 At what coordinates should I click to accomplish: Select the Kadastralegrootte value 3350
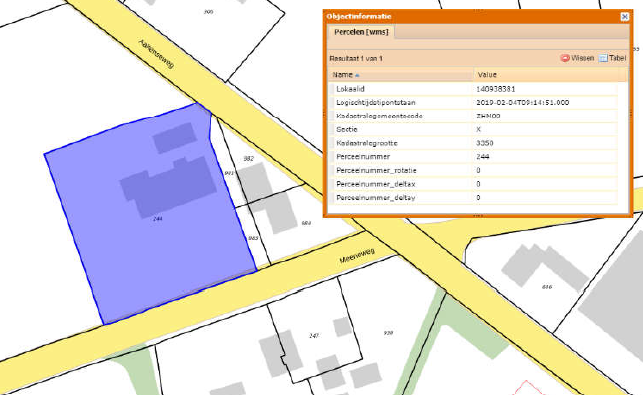tap(485, 143)
